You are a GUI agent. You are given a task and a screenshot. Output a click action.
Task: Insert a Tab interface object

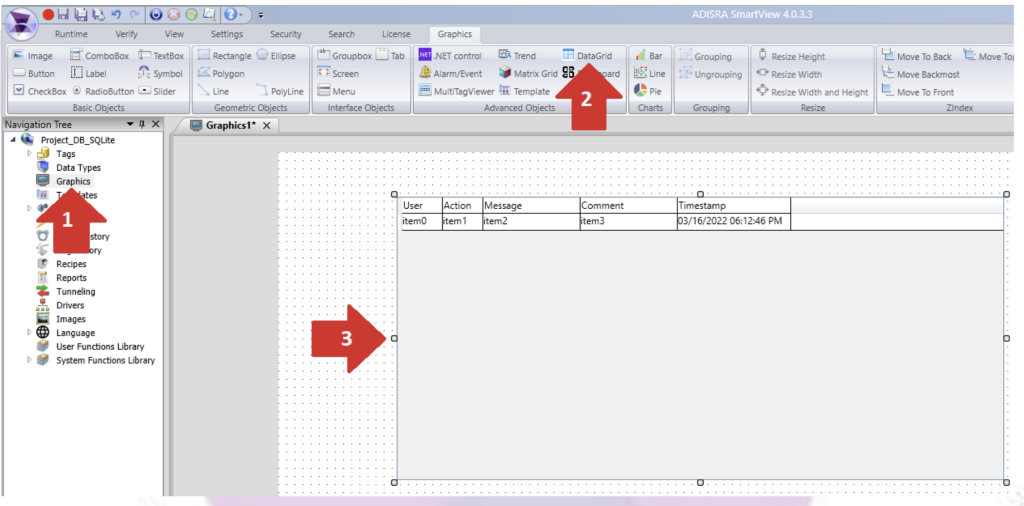tap(391, 56)
